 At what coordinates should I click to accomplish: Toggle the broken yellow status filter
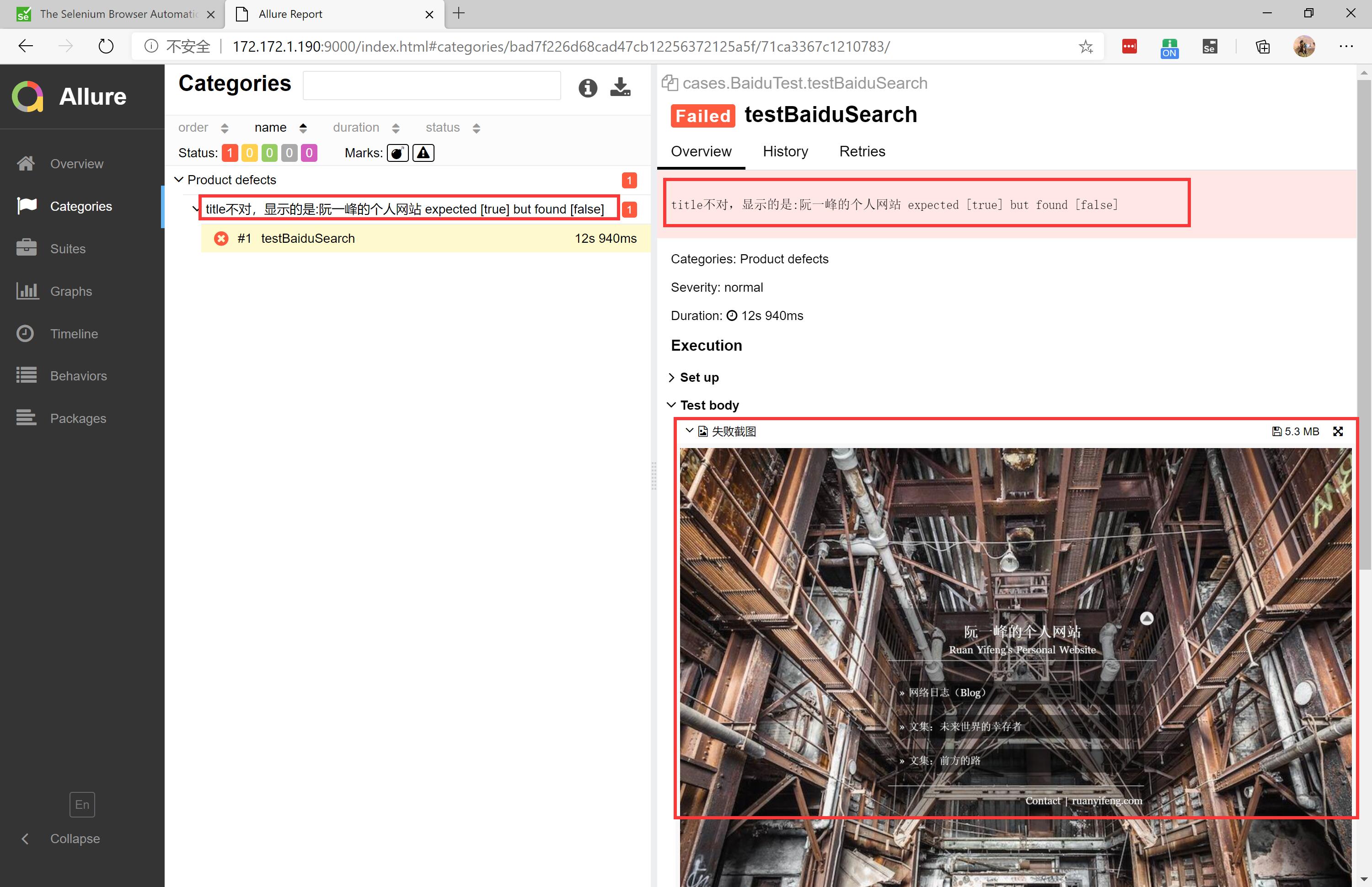(x=249, y=153)
